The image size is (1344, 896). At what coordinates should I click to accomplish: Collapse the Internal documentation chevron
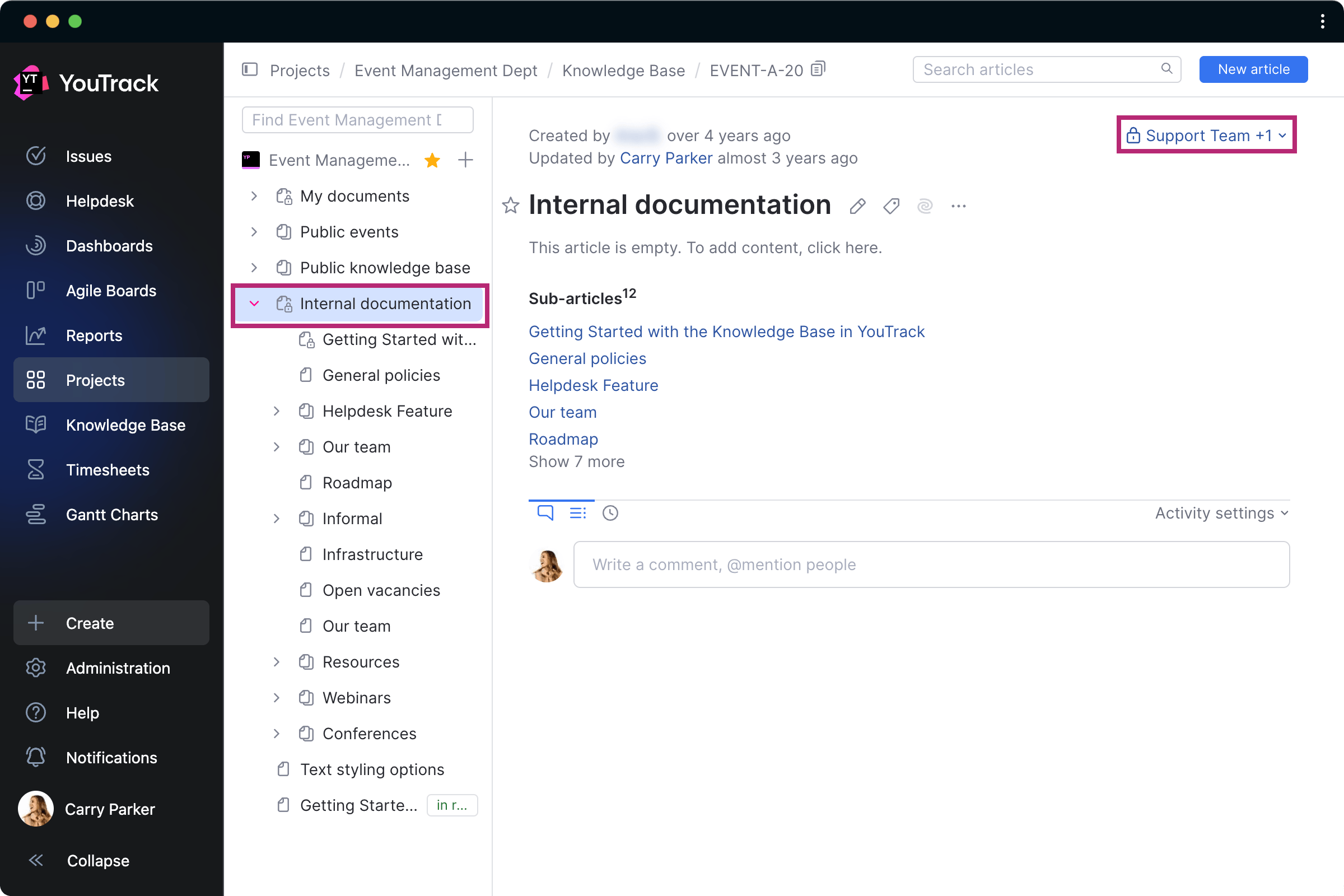254,304
